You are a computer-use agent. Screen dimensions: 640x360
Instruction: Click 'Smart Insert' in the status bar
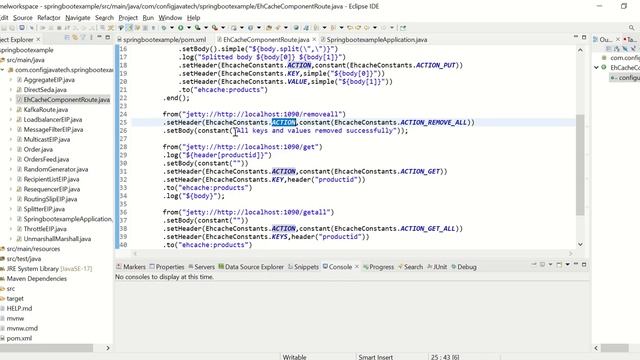click(376, 357)
